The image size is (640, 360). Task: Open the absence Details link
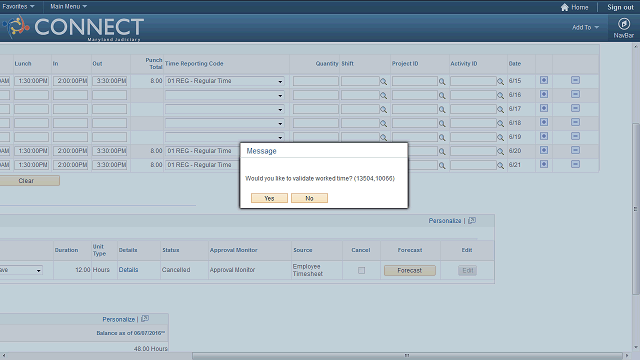click(128, 270)
